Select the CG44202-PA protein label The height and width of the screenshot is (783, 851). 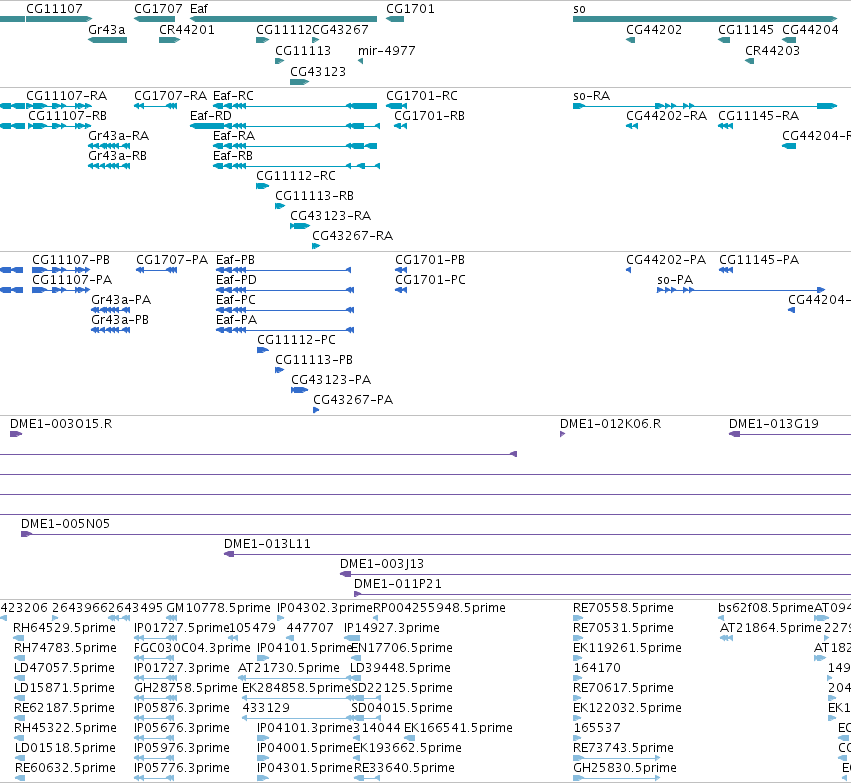coord(666,260)
